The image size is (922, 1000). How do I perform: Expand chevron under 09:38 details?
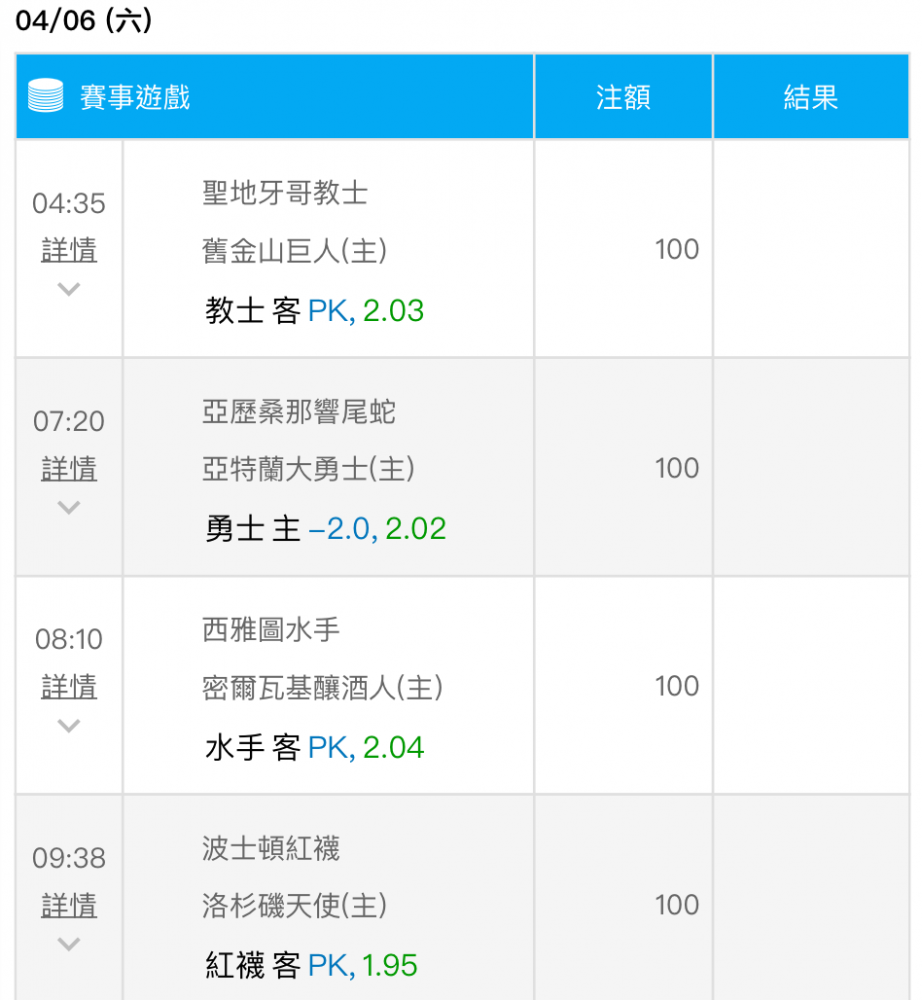[69, 943]
